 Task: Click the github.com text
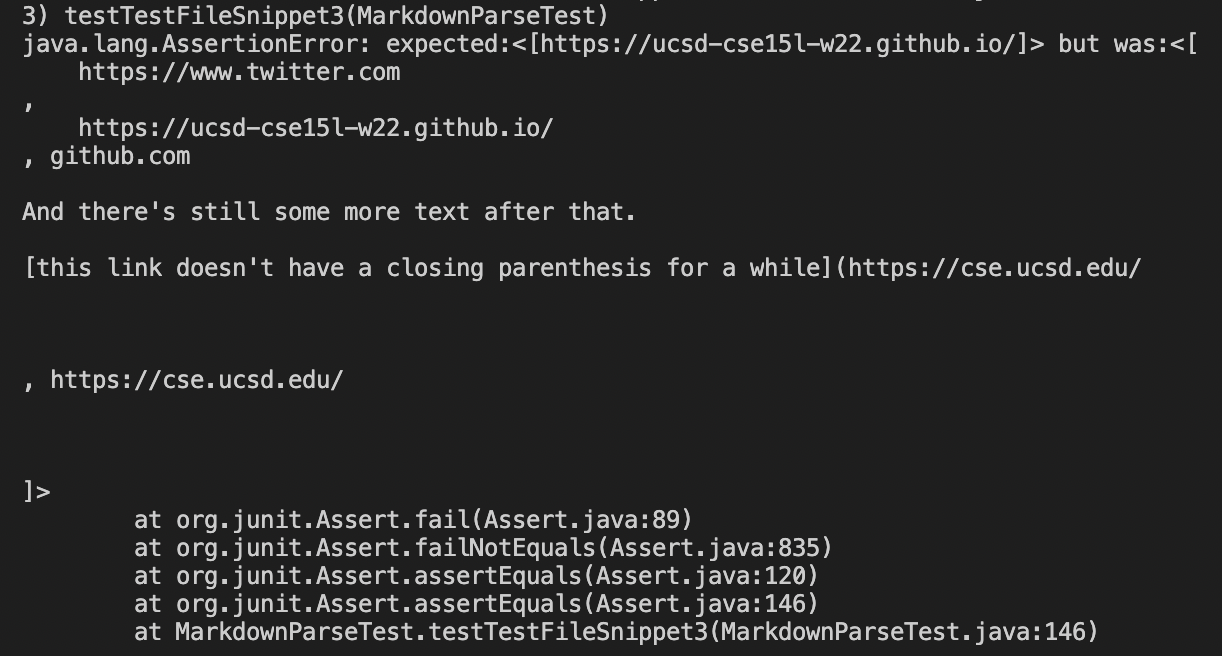click(120, 157)
